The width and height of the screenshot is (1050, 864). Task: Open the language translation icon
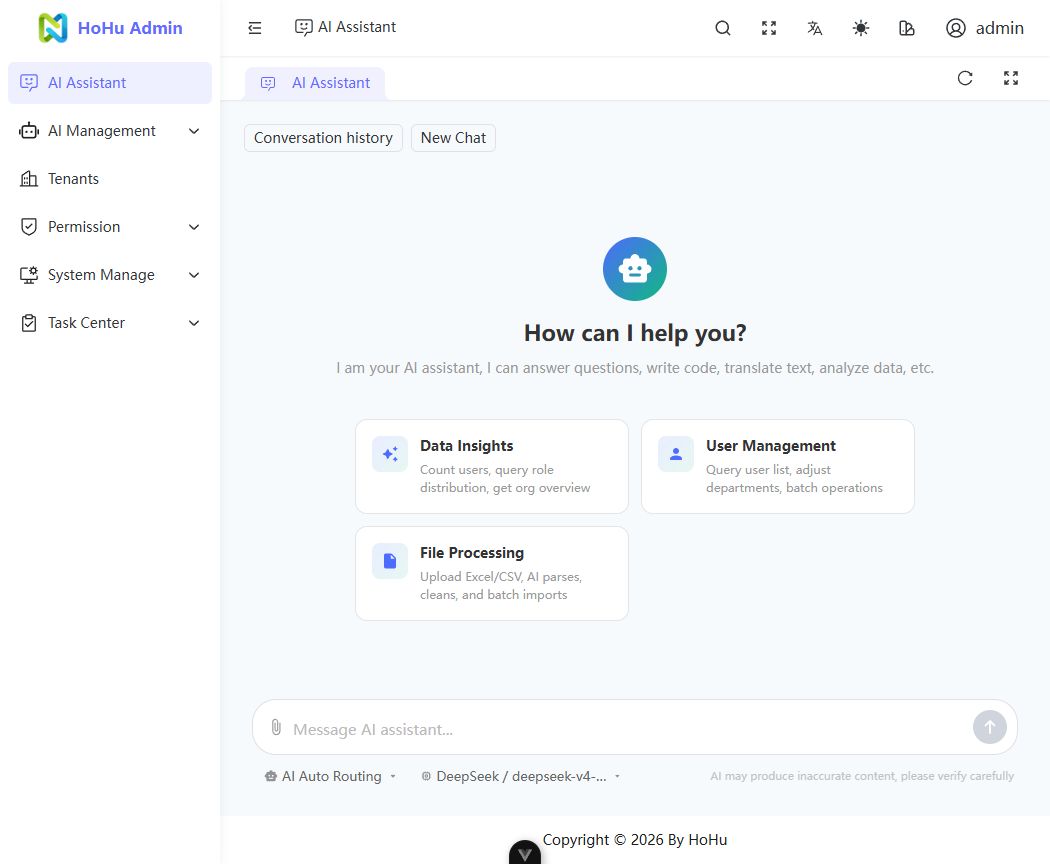814,27
